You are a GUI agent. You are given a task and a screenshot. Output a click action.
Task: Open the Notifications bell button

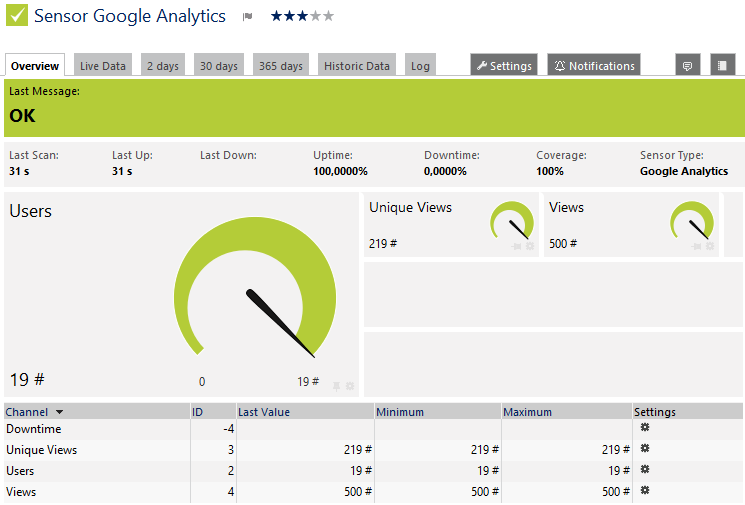[594, 66]
